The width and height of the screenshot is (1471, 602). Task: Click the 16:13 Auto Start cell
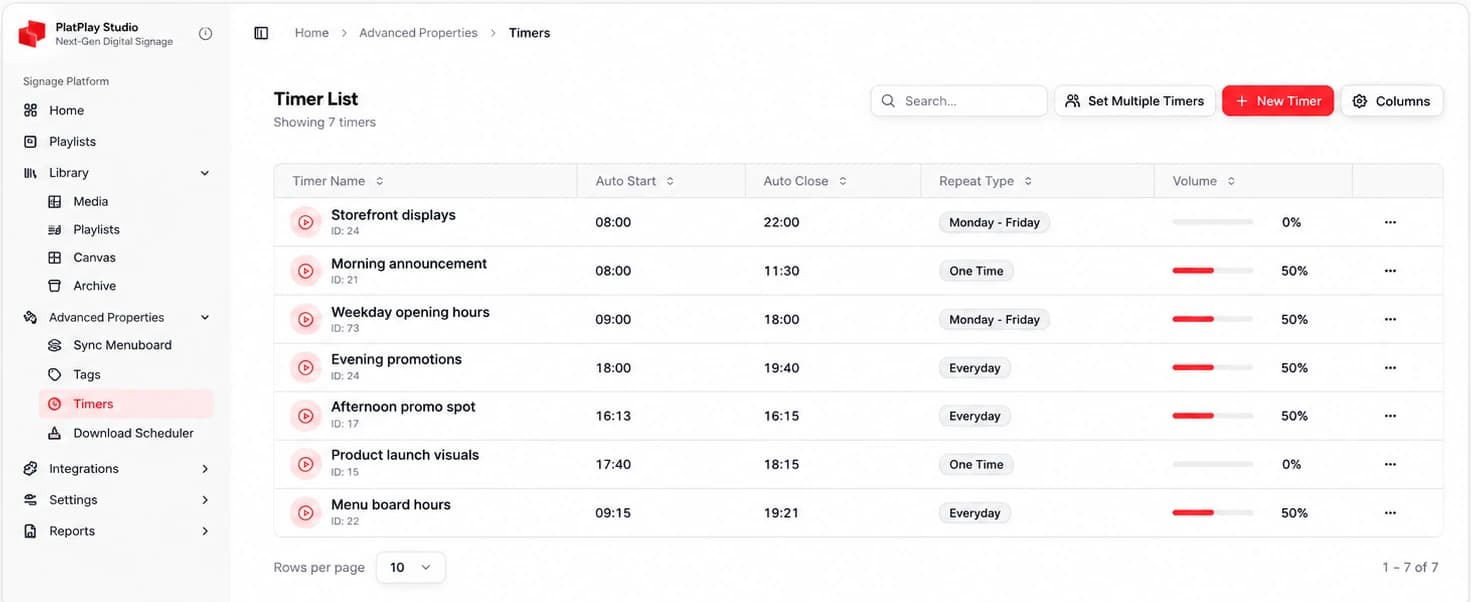tap(613, 415)
